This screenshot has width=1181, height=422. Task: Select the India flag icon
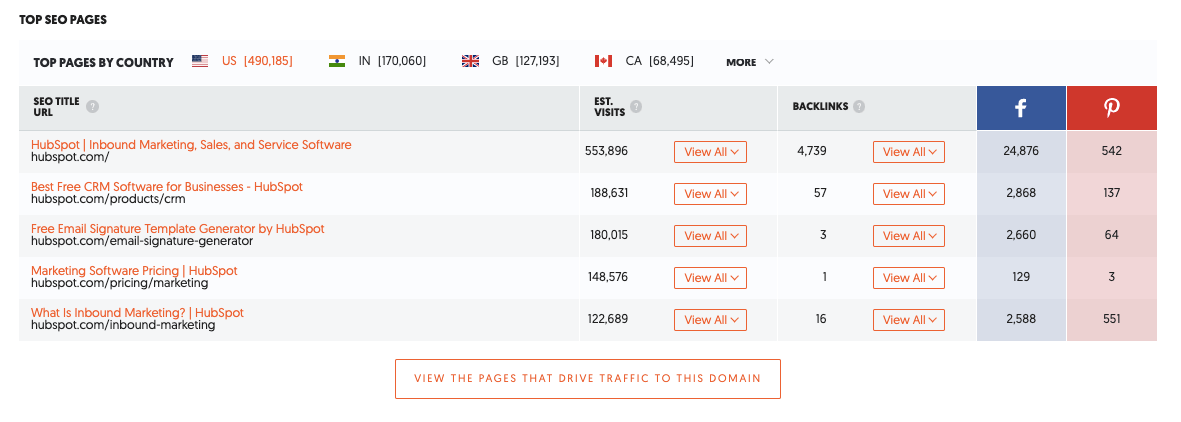(337, 62)
